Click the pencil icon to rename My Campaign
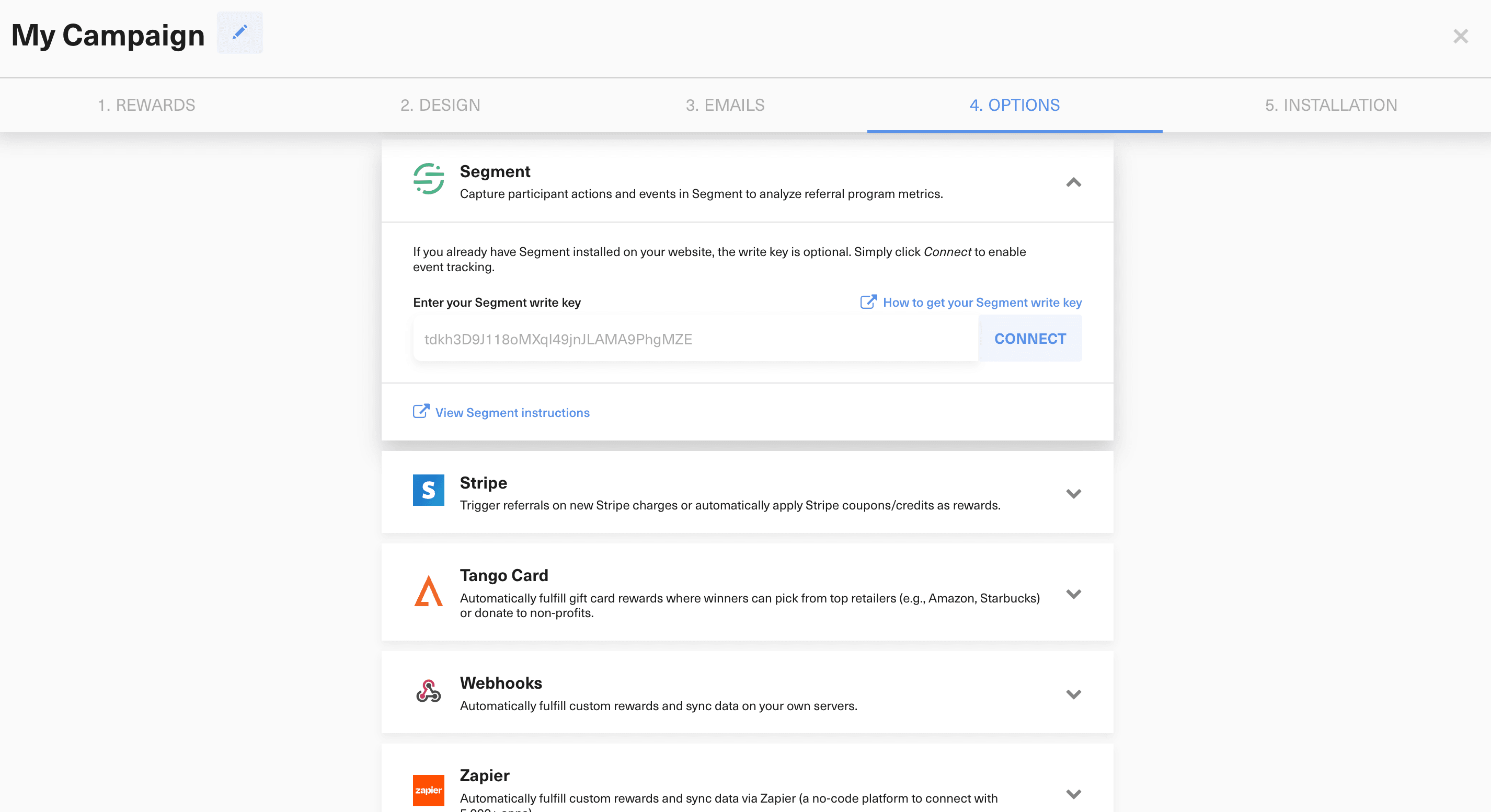The height and width of the screenshot is (812, 1491). [x=239, y=33]
